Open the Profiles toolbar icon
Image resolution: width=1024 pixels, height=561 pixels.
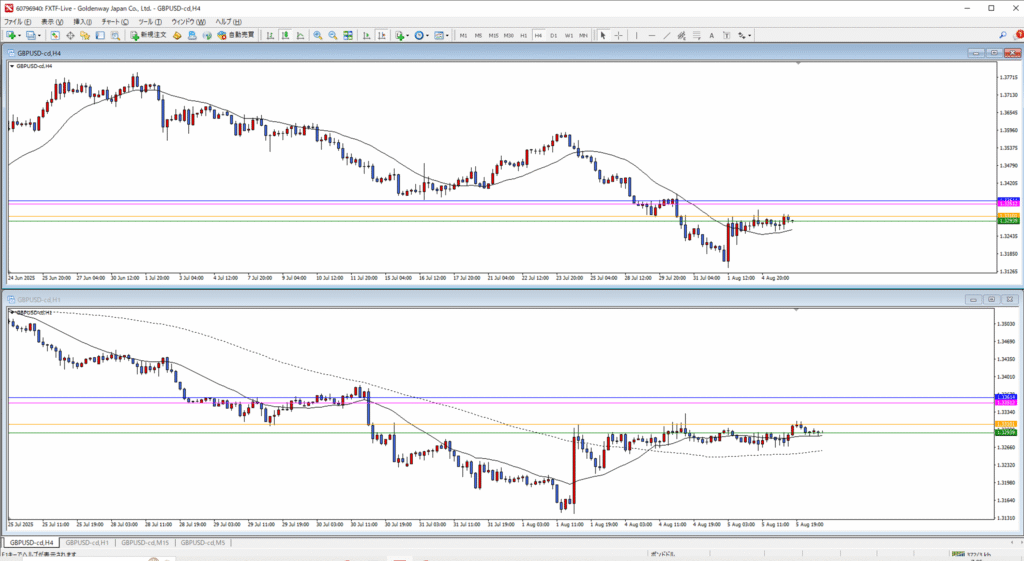point(31,35)
